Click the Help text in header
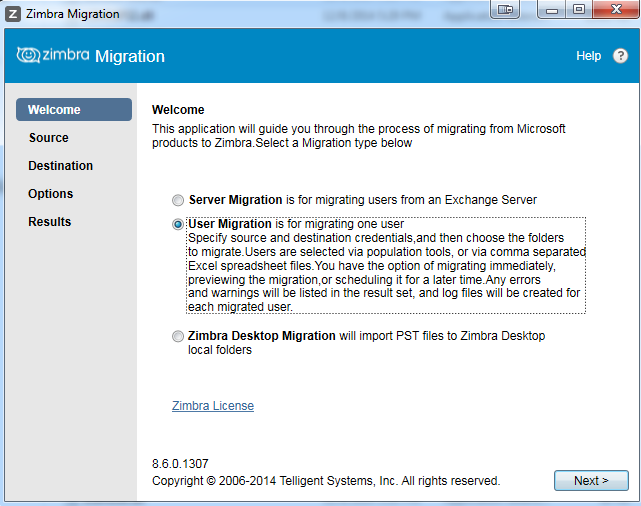This screenshot has height=506, width=641. coord(588,56)
